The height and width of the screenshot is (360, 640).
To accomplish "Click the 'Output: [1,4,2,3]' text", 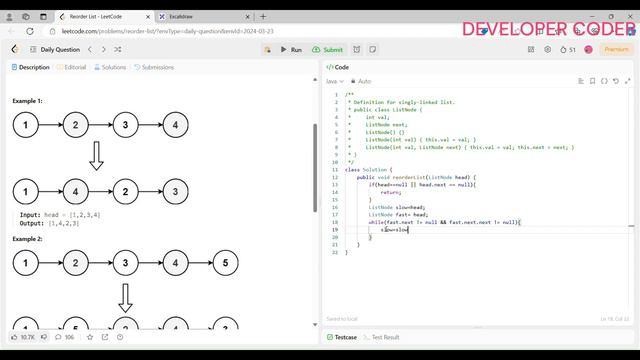I will 49,223.
